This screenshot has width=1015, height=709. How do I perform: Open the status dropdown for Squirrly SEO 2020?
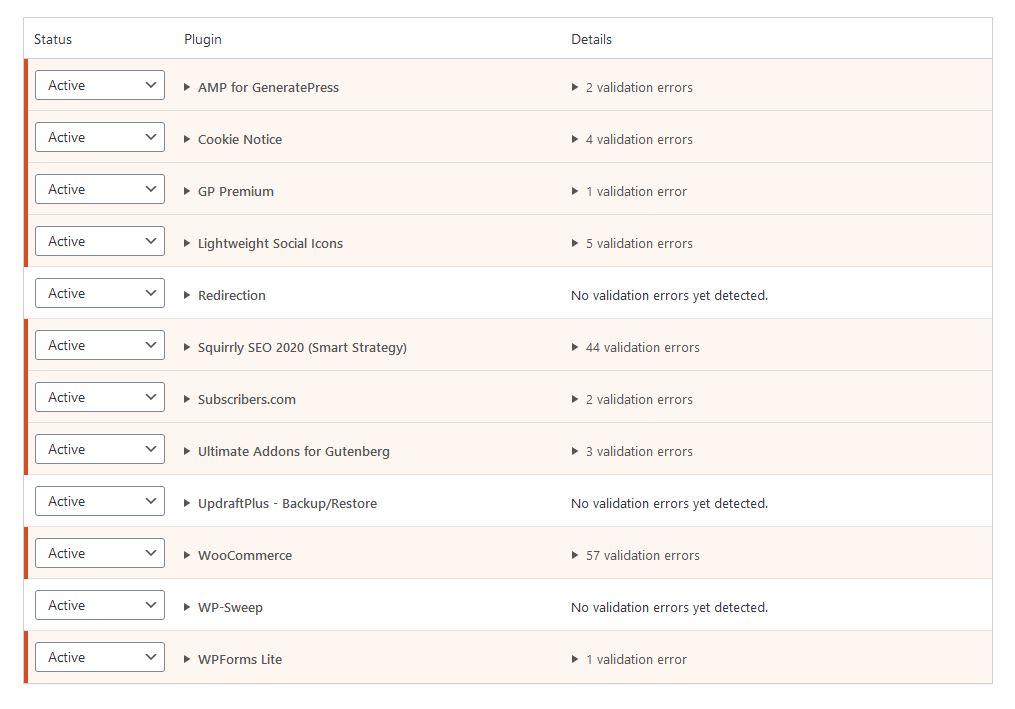[x=100, y=345]
